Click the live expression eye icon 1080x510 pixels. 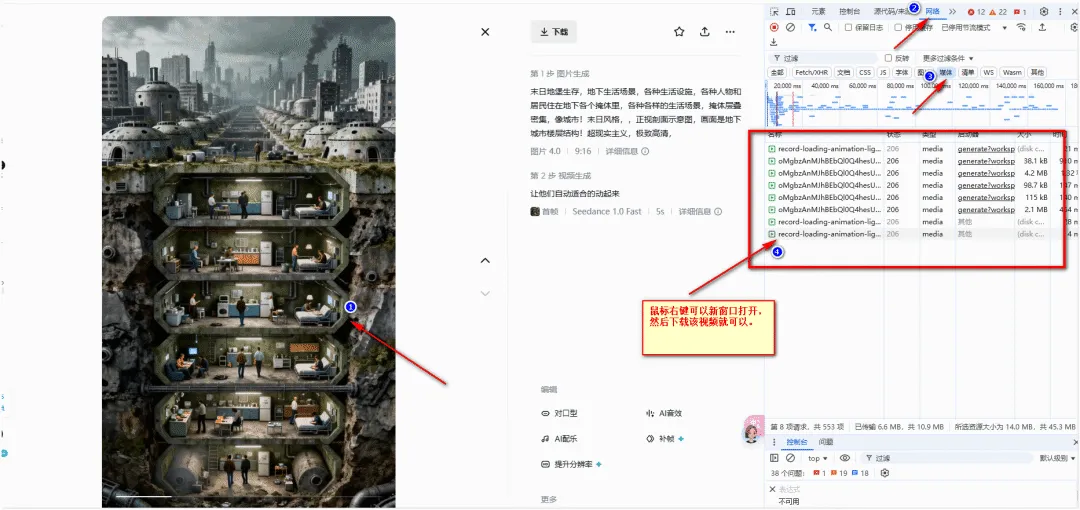[x=844, y=458]
